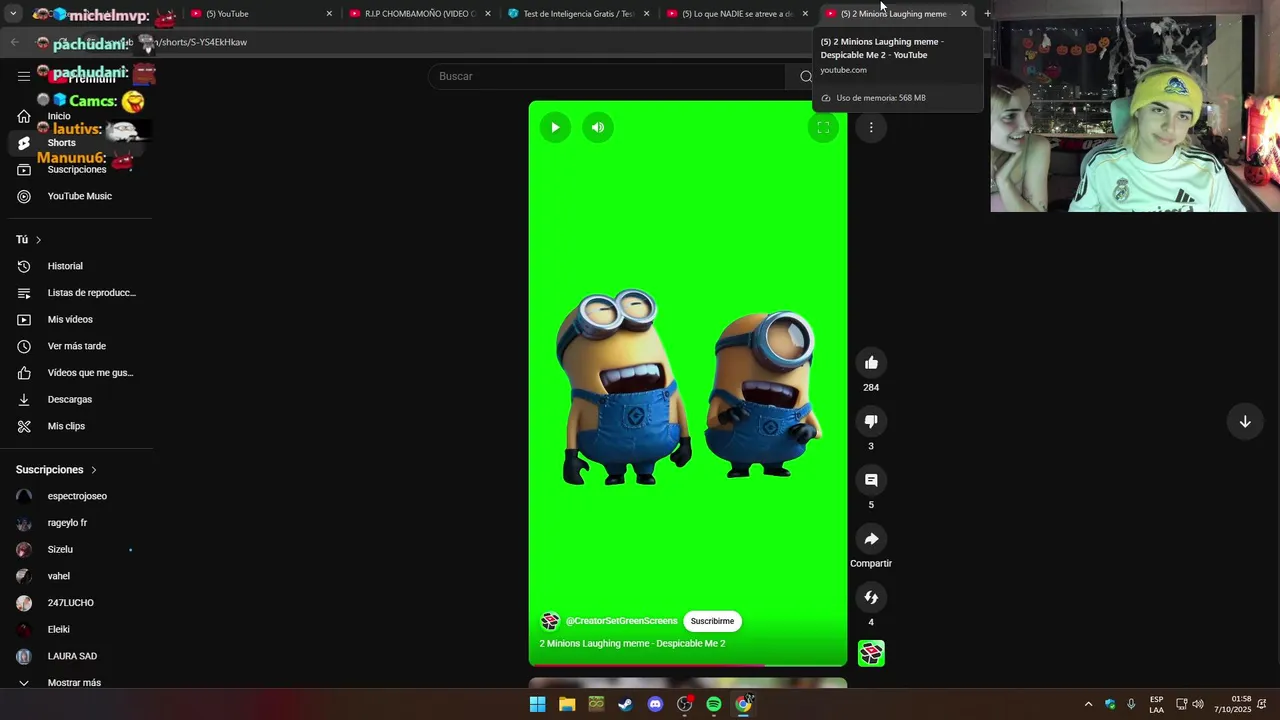The height and width of the screenshot is (720, 1280).
Task: Open OBS Studio from the taskbar
Action: [x=684, y=704]
